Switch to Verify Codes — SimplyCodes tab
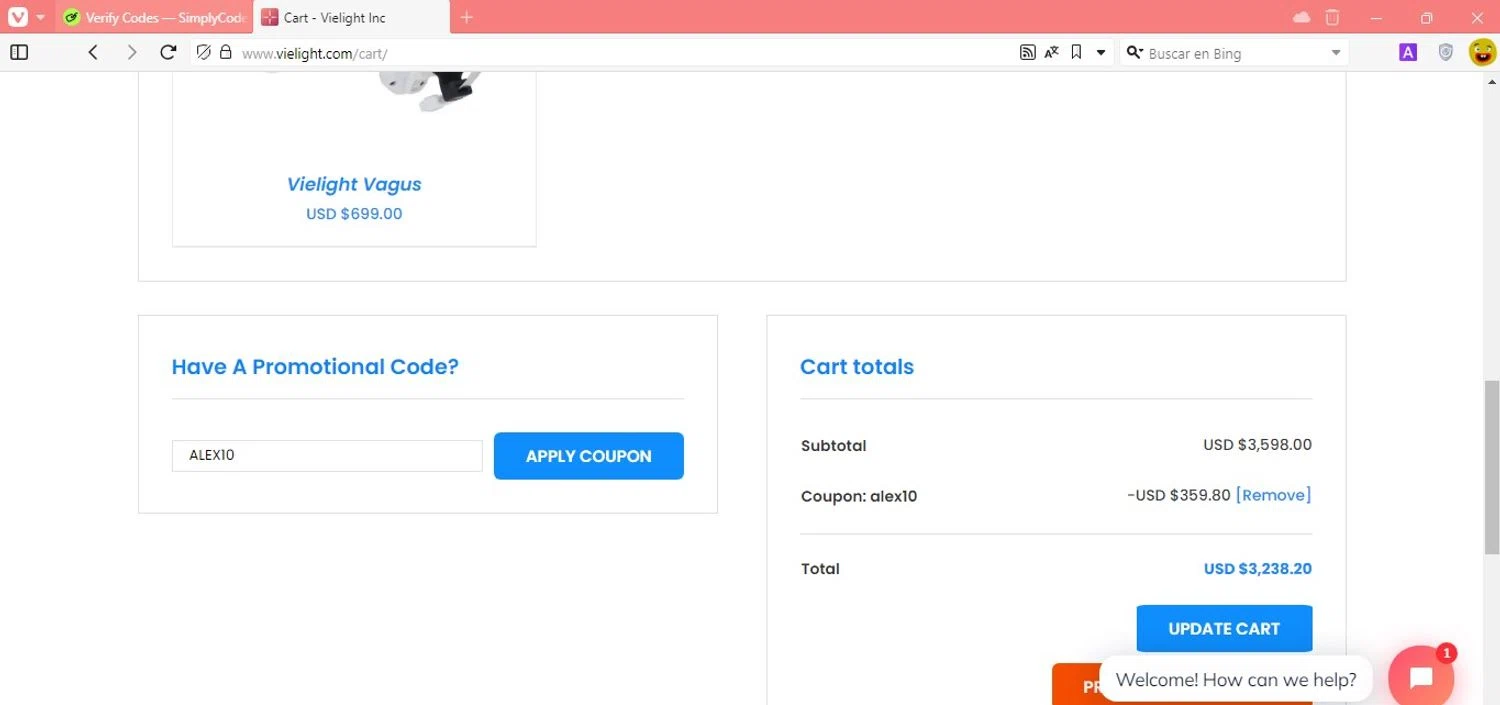The image size is (1500, 705). coord(154,18)
